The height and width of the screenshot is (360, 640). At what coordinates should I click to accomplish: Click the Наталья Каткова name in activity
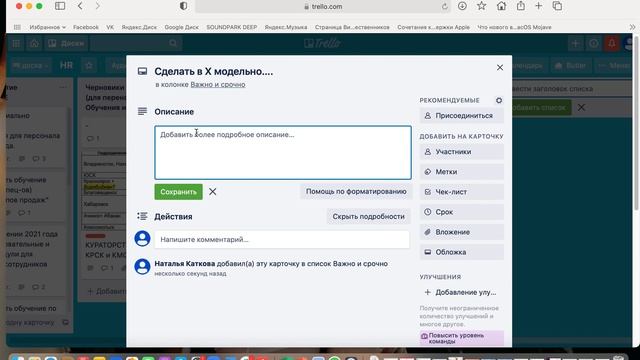pos(184,264)
